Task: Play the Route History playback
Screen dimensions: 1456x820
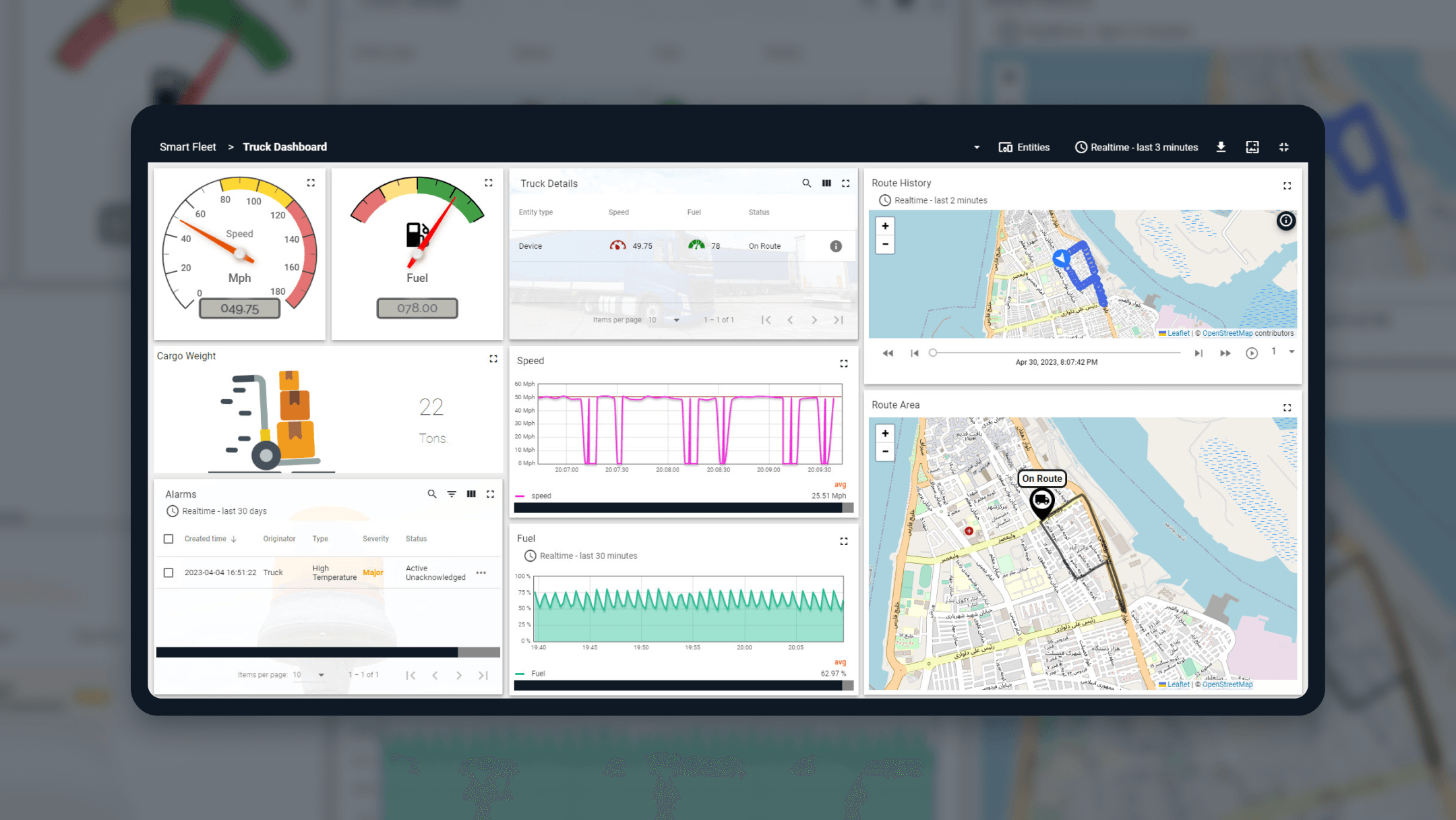Action: tap(1251, 353)
